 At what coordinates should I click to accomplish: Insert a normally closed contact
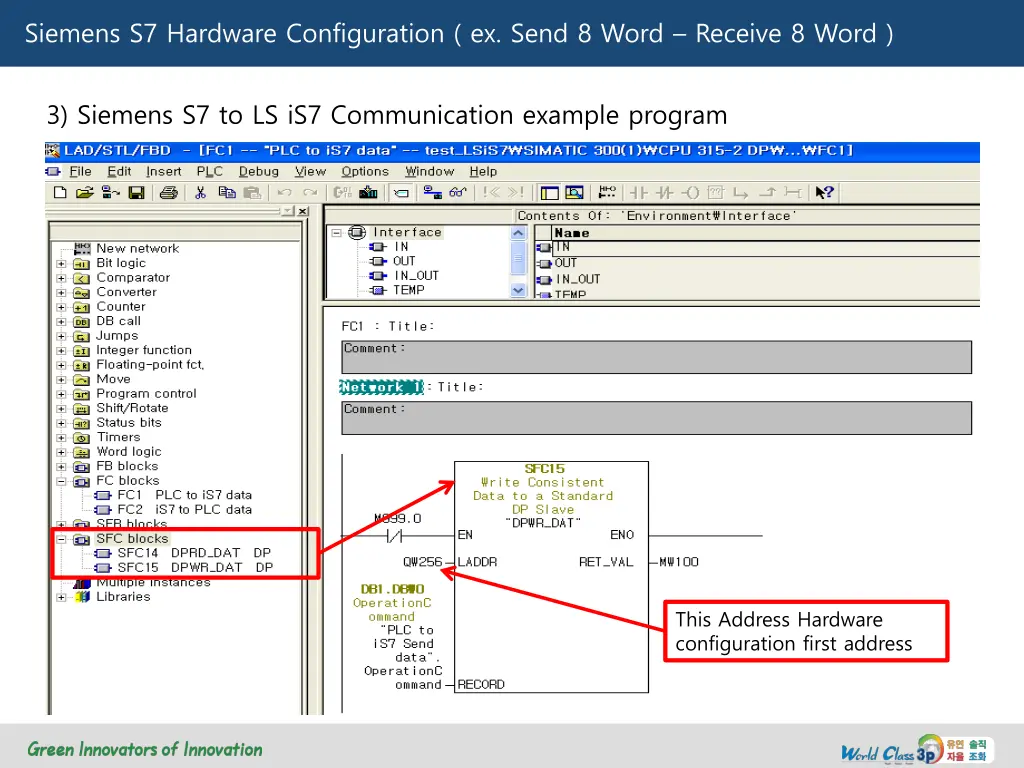pos(664,193)
